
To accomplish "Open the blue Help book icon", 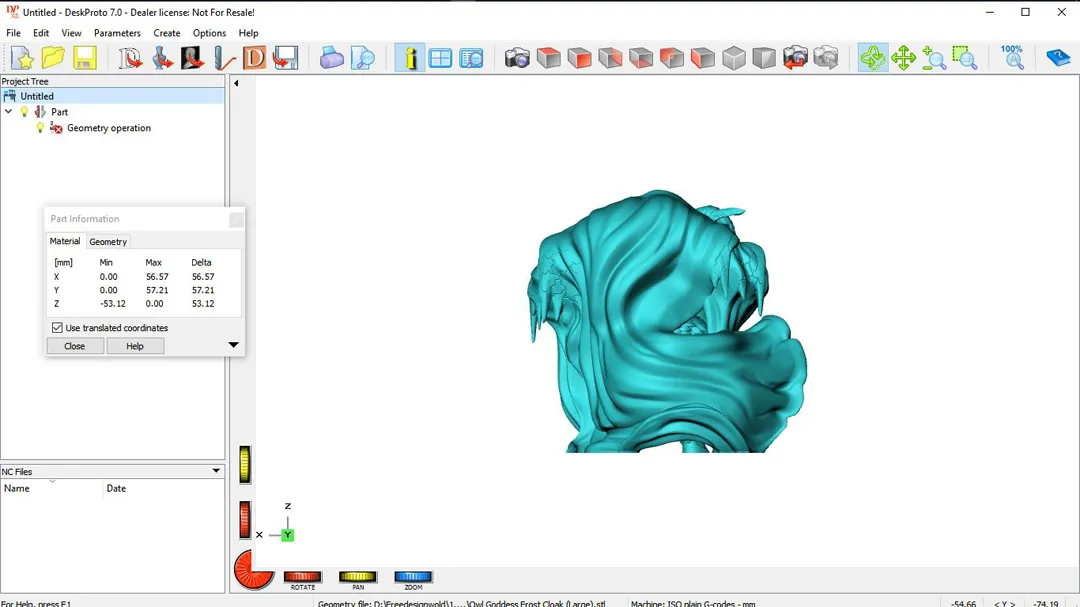I will pos(1058,58).
